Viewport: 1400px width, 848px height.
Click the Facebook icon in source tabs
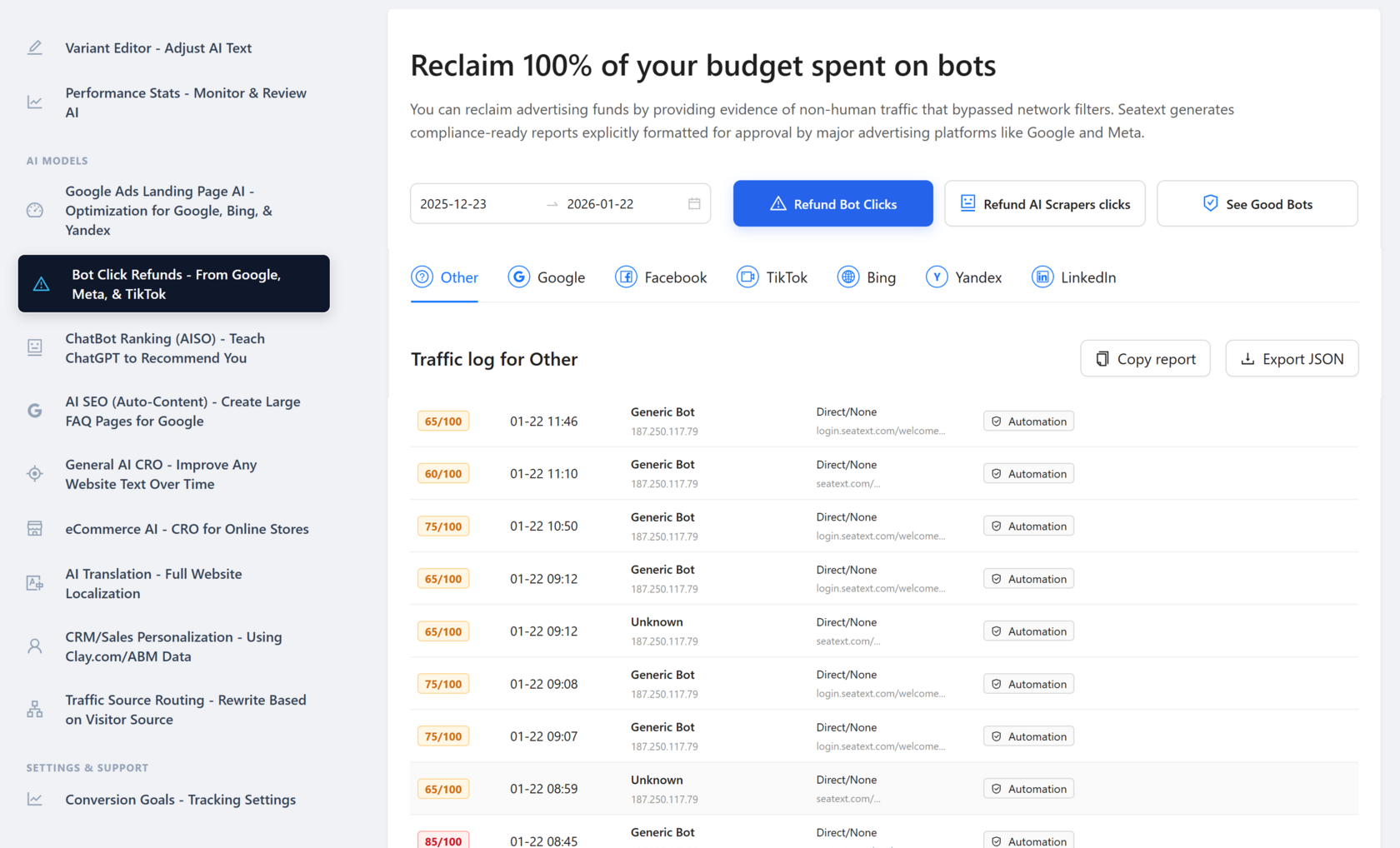(x=626, y=277)
